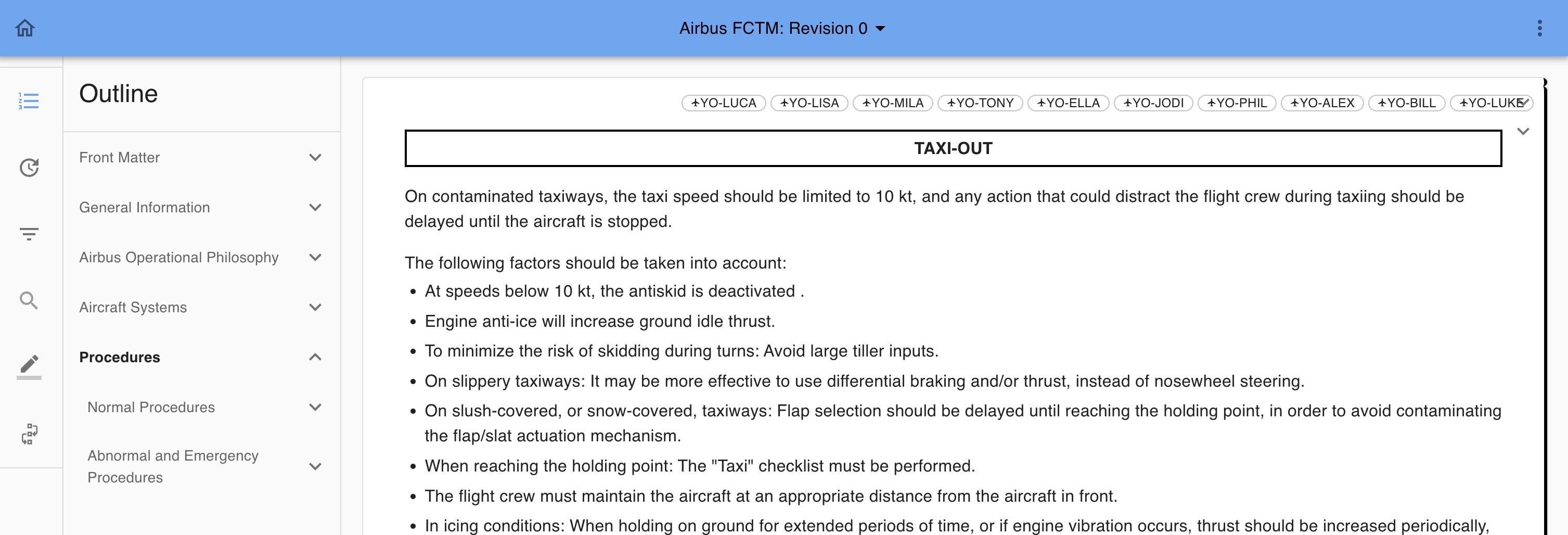Image resolution: width=1568 pixels, height=535 pixels.
Task: Select the YO-BILL aircraft chip
Action: [1406, 103]
